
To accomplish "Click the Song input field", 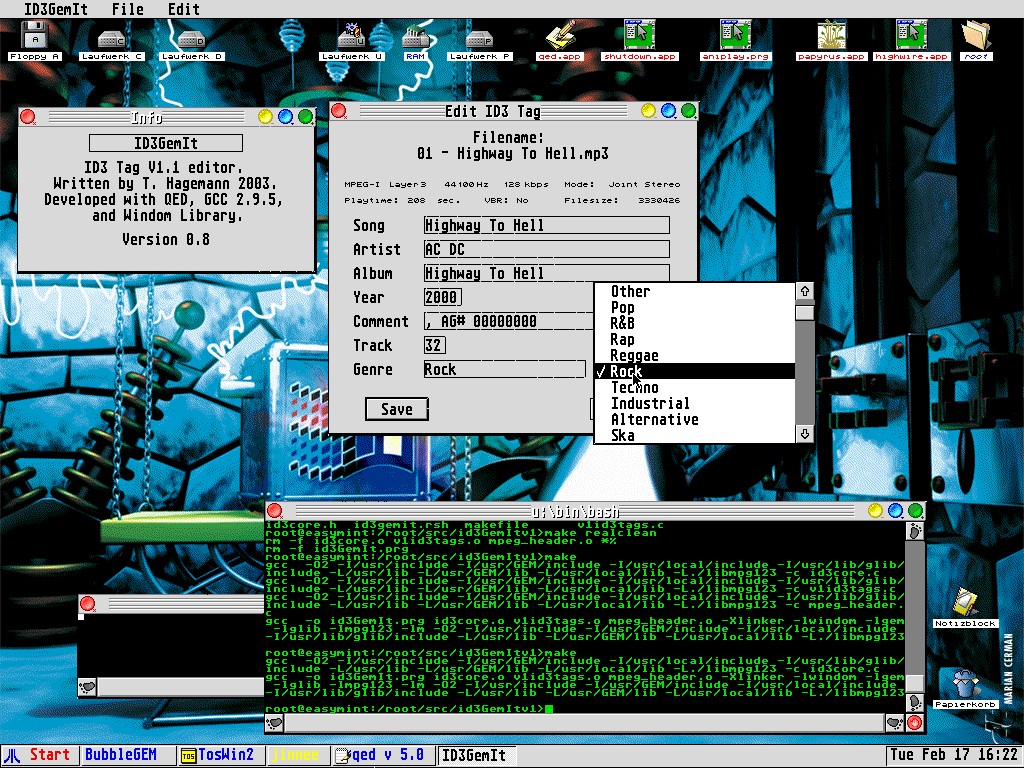I will click(x=547, y=225).
